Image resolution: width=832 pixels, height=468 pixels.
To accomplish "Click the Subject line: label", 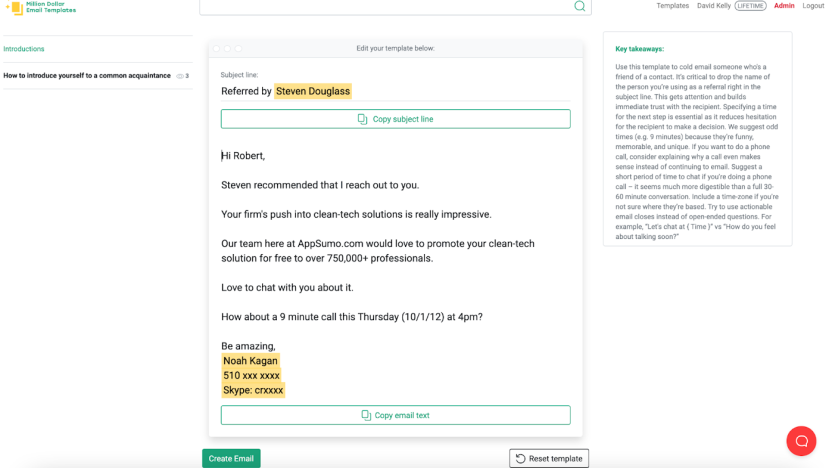I will click(239, 75).
